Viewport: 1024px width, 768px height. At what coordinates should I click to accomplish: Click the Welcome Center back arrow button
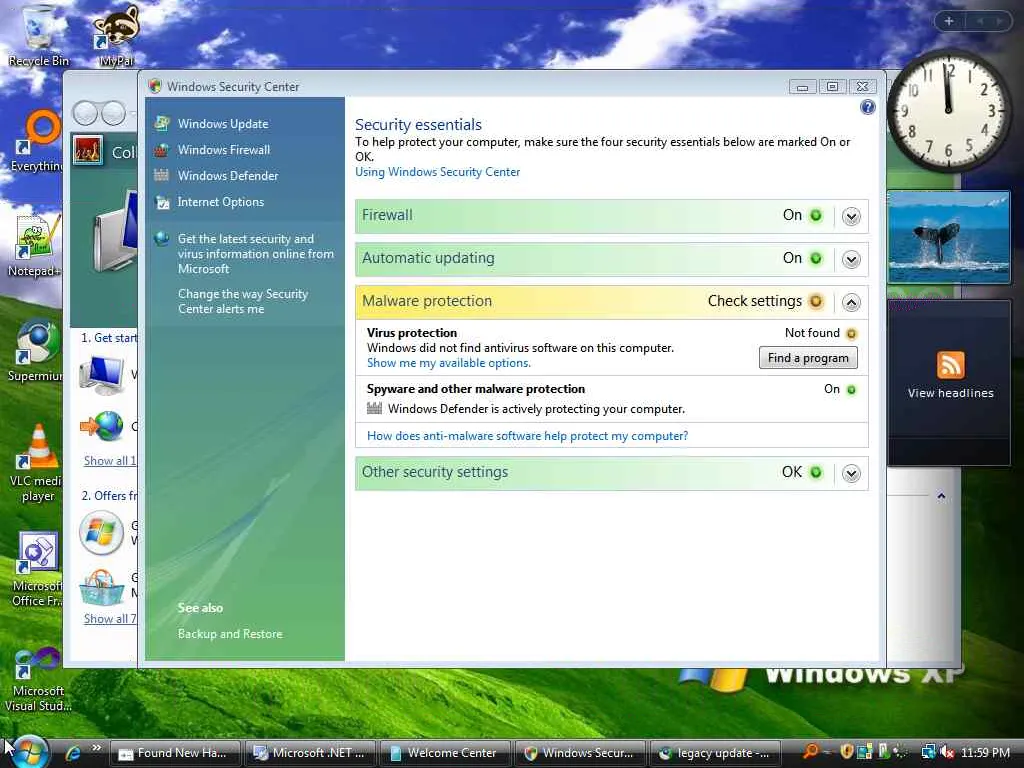pos(86,114)
